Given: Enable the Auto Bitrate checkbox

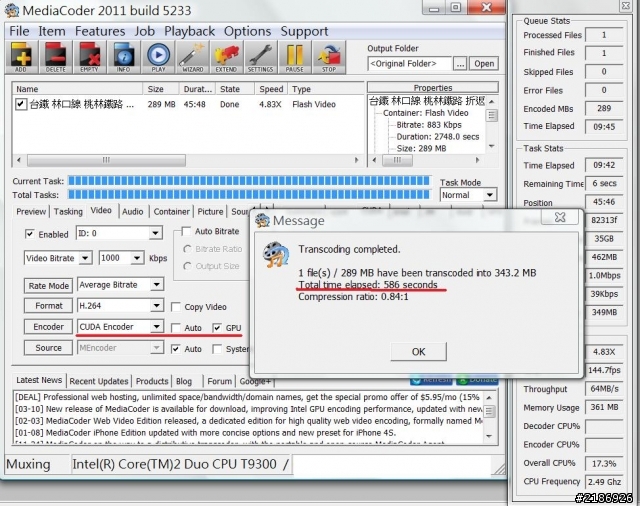Looking at the screenshot, I should click(186, 231).
